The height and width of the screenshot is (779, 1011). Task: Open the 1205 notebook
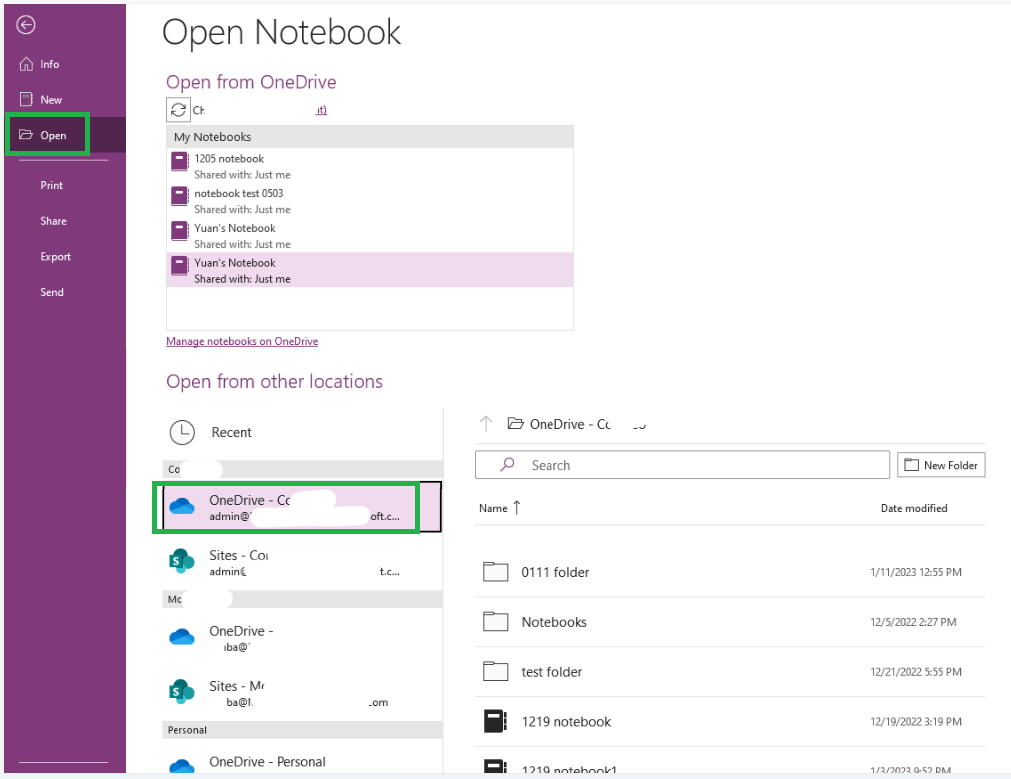click(x=369, y=166)
